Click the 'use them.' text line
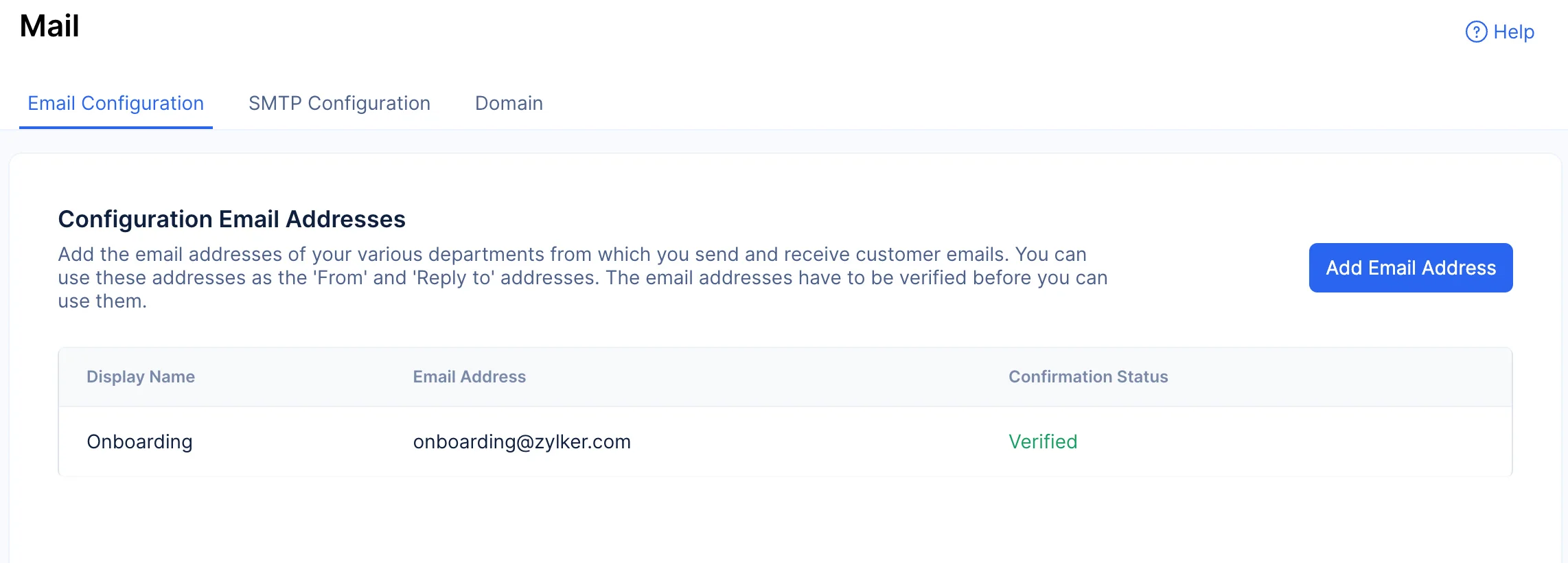 click(102, 301)
